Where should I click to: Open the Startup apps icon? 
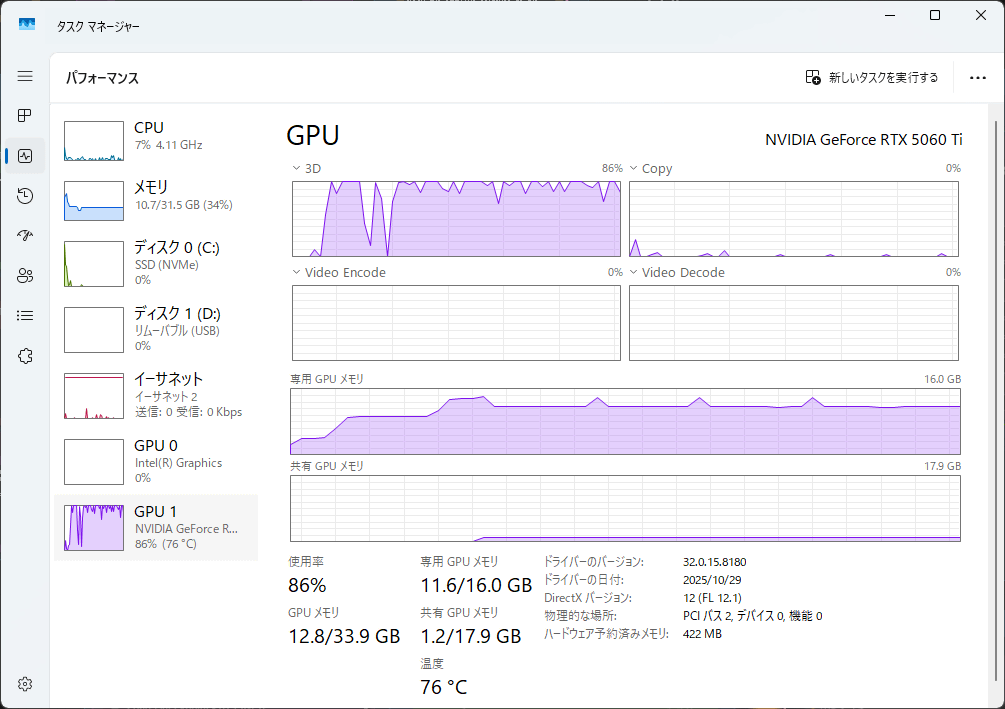25,236
